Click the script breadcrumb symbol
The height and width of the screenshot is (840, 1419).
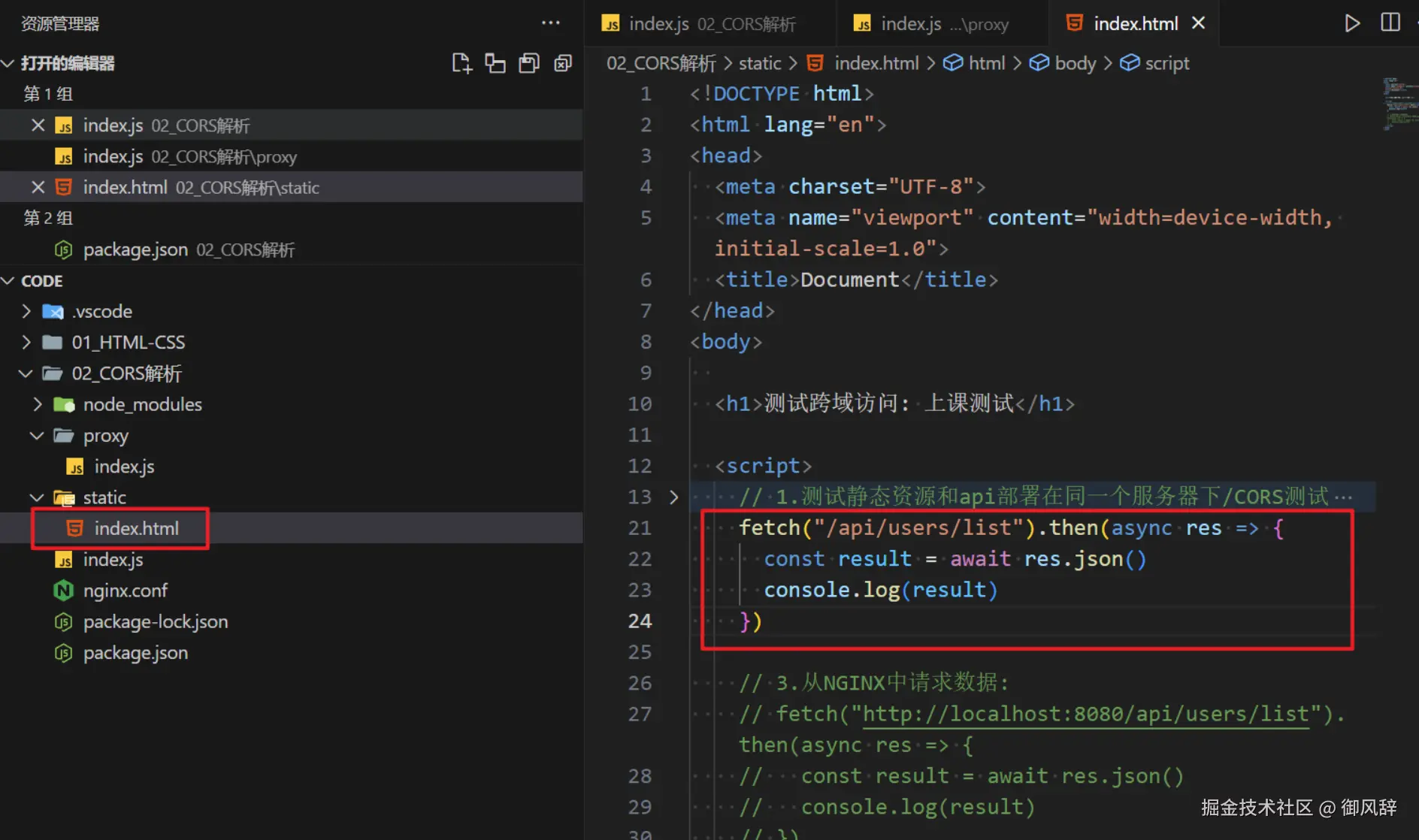tap(1167, 63)
